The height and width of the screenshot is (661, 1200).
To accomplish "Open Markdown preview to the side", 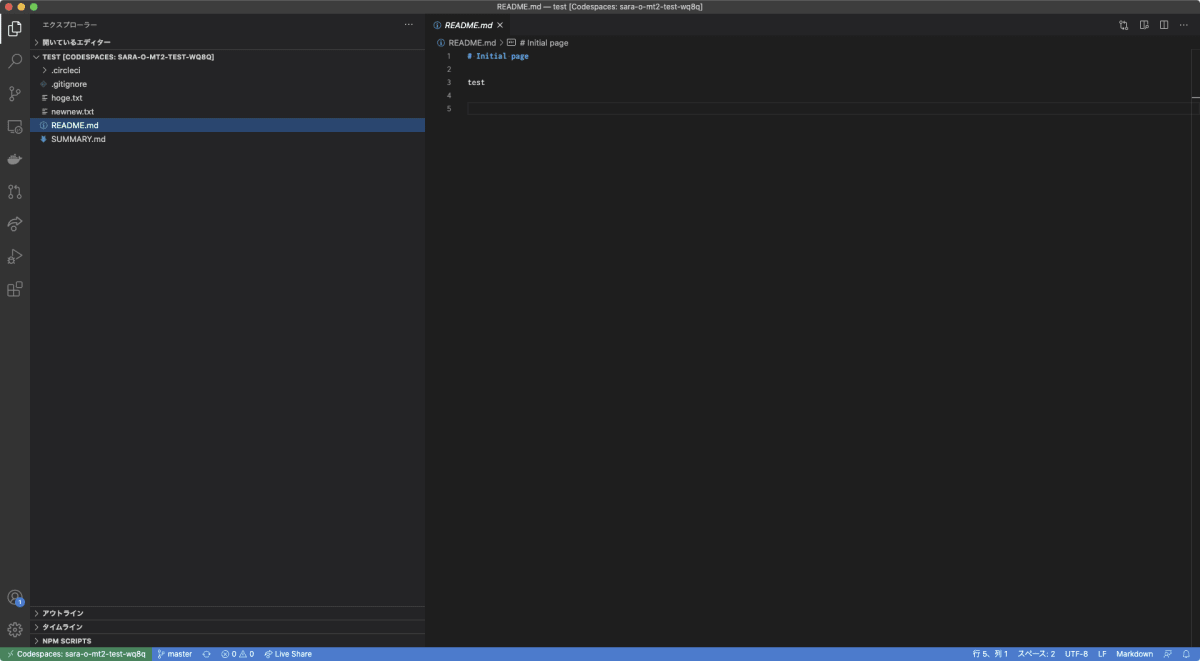I will [1144, 25].
